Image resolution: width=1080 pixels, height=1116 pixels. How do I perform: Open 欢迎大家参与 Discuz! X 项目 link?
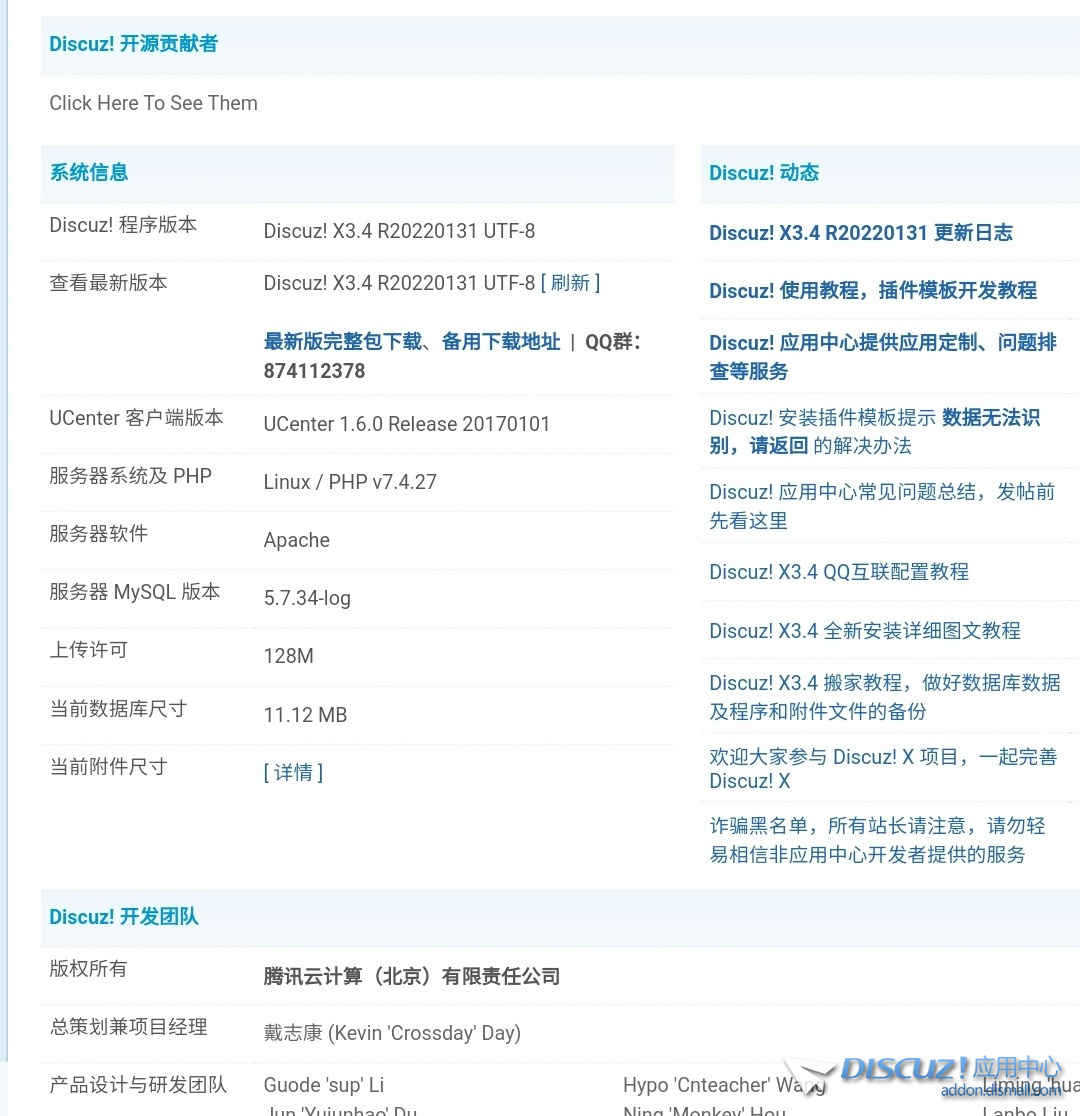click(883, 769)
